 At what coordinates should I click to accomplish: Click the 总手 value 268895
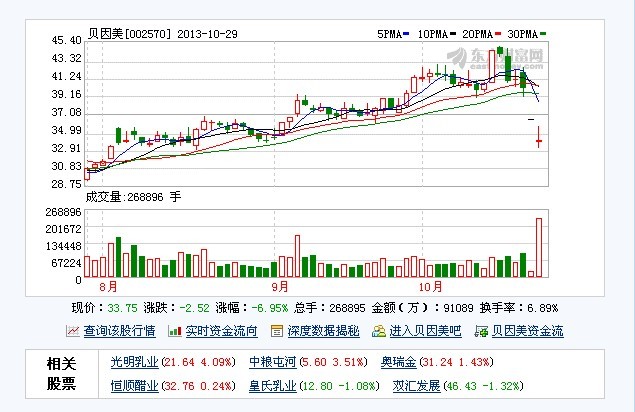click(347, 308)
